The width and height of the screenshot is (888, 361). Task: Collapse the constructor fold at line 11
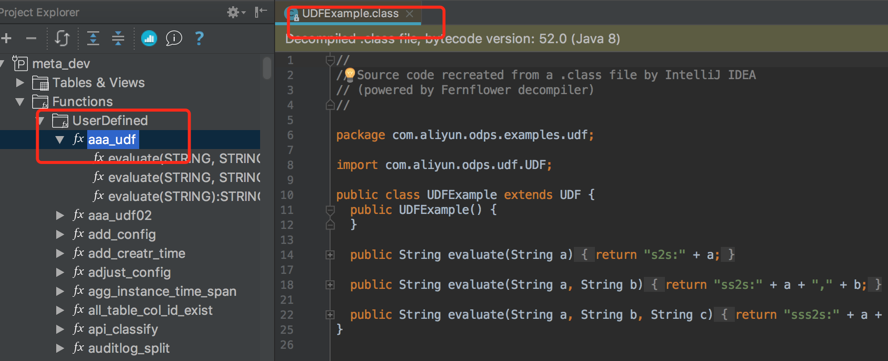tap(330, 210)
